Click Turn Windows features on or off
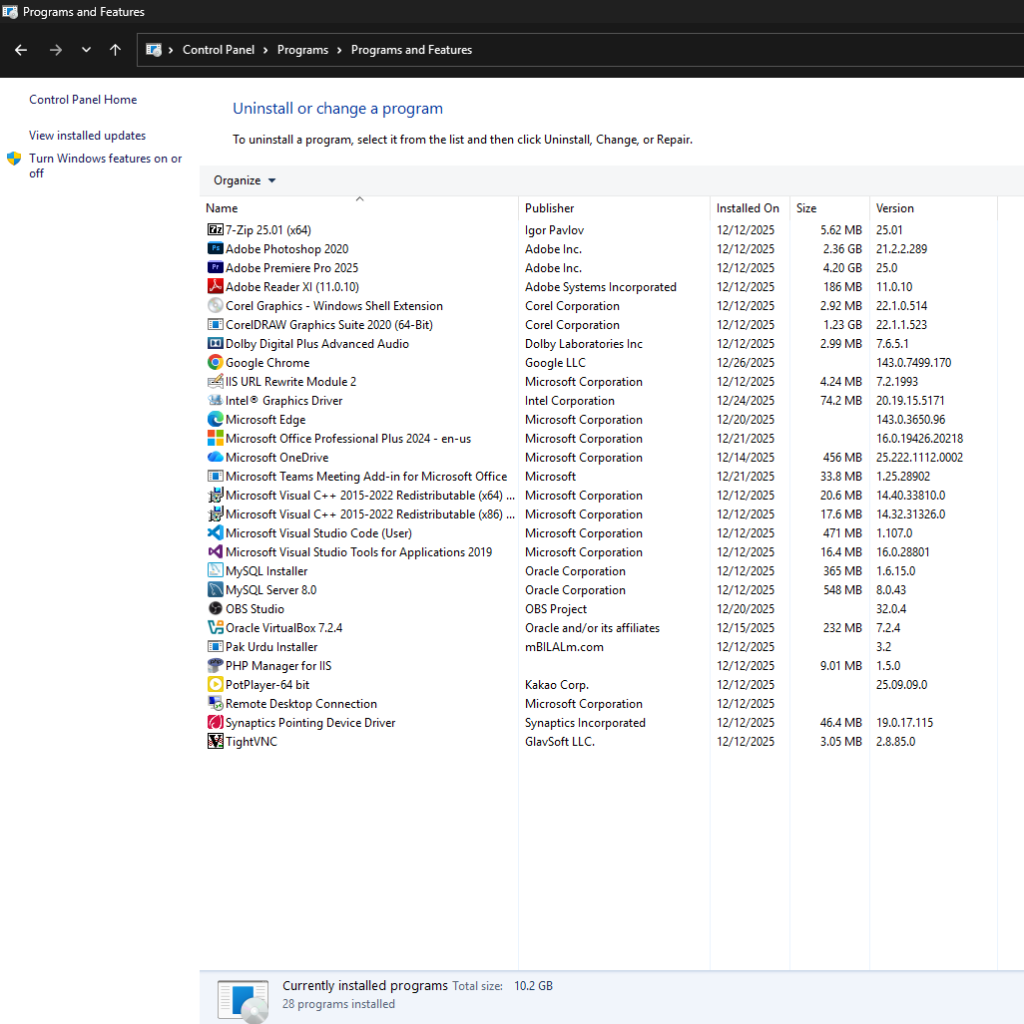Screen dimensions: 1024x1024 (x=105, y=158)
